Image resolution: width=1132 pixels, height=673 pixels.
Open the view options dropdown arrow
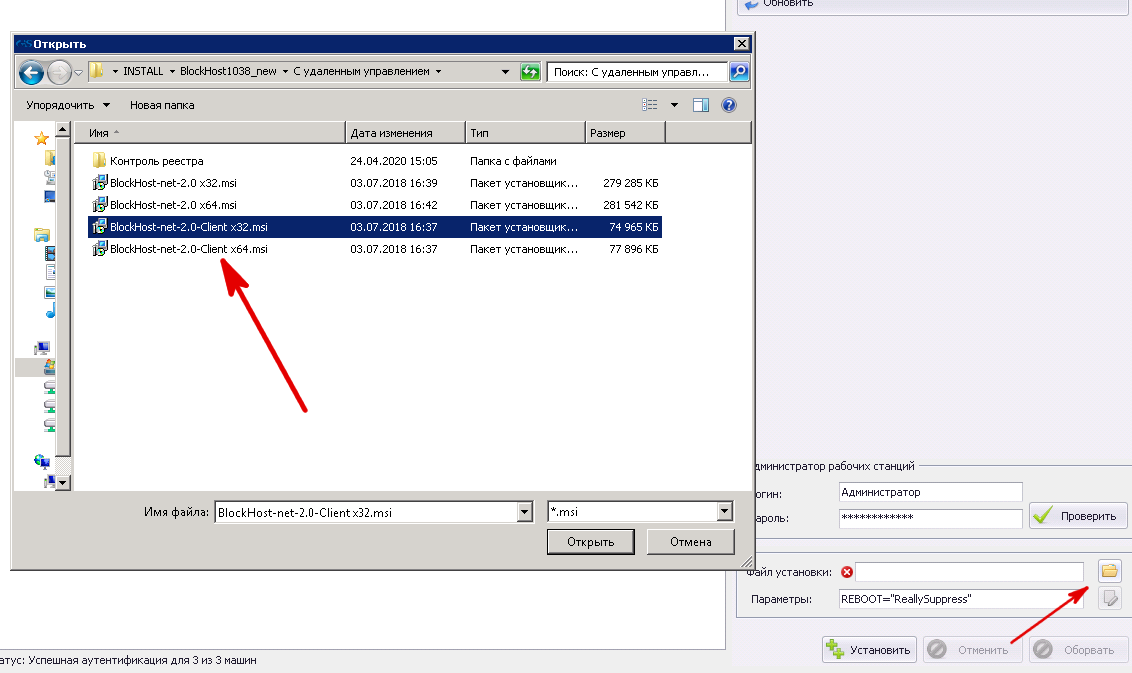coord(674,105)
